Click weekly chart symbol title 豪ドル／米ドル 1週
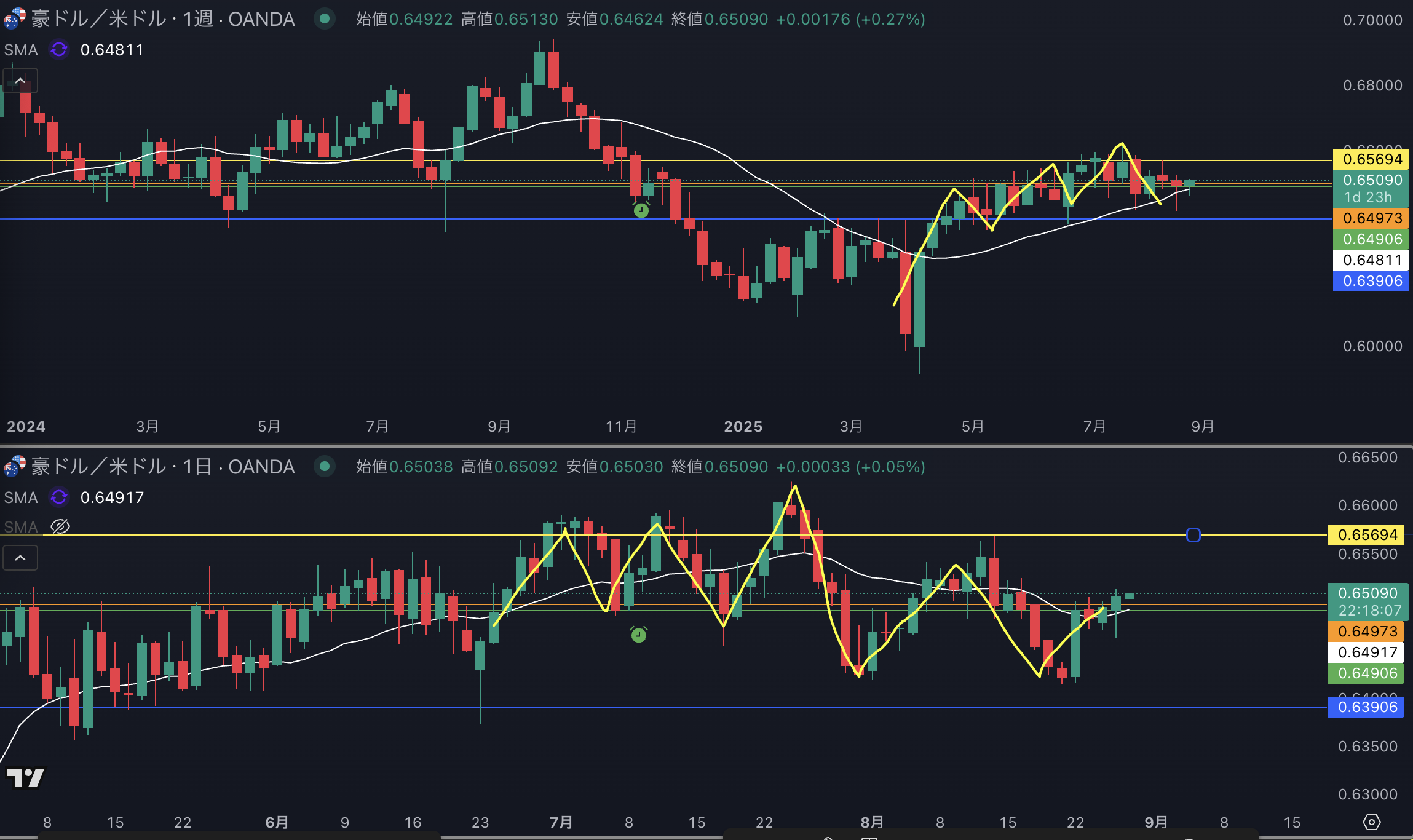Viewport: 1413px width, 840px height. pyautogui.click(x=163, y=19)
